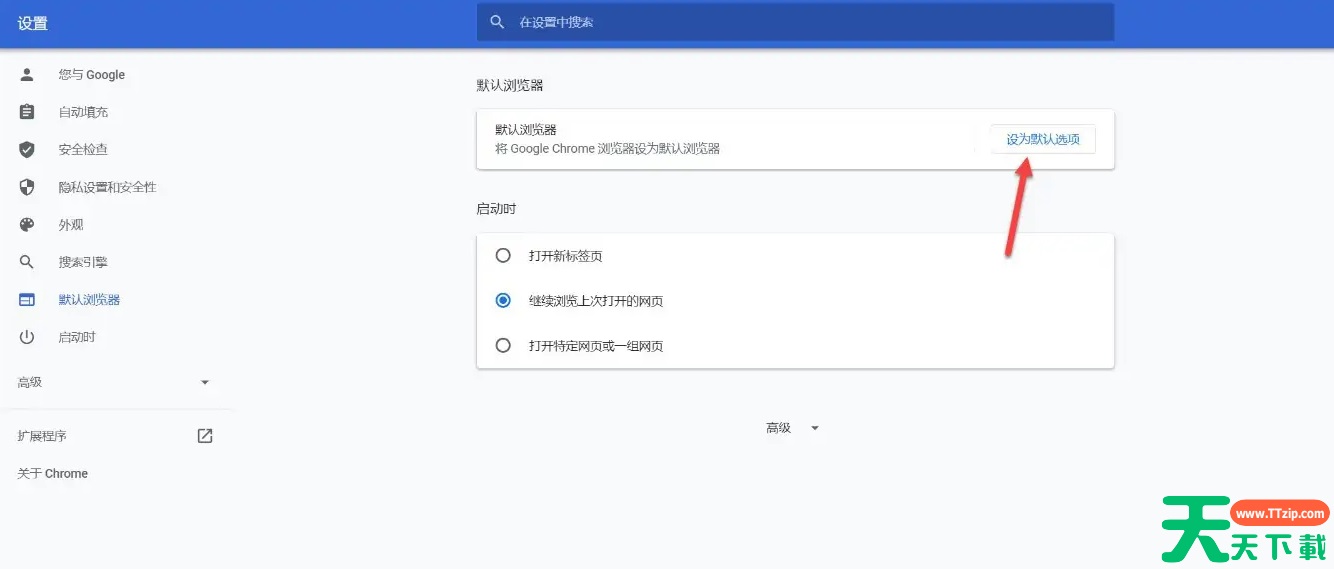
Task: Select 继续浏览上次打开的网页 radio option
Action: [504, 301]
